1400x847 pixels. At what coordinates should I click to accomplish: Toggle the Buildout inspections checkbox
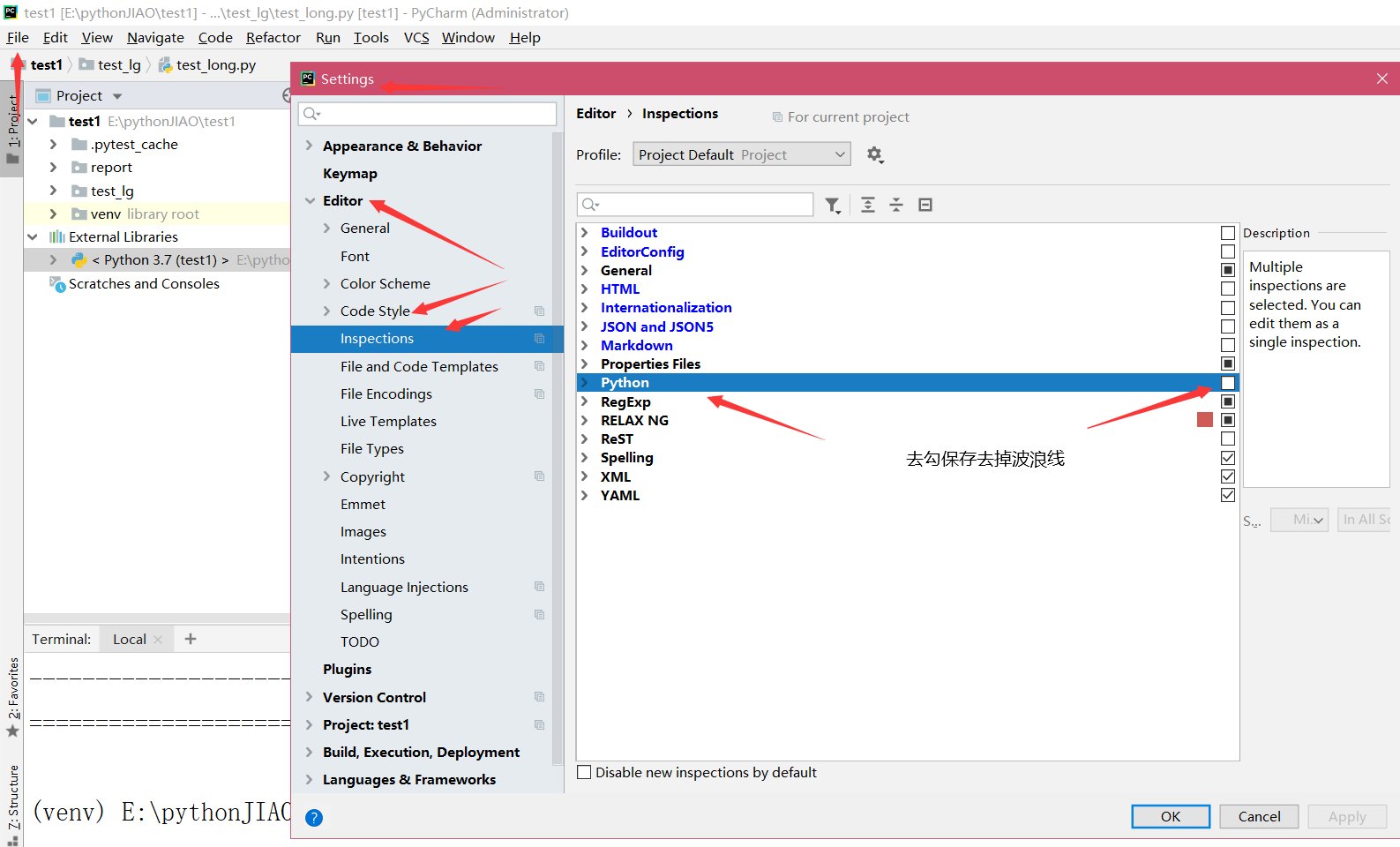pos(1228,233)
